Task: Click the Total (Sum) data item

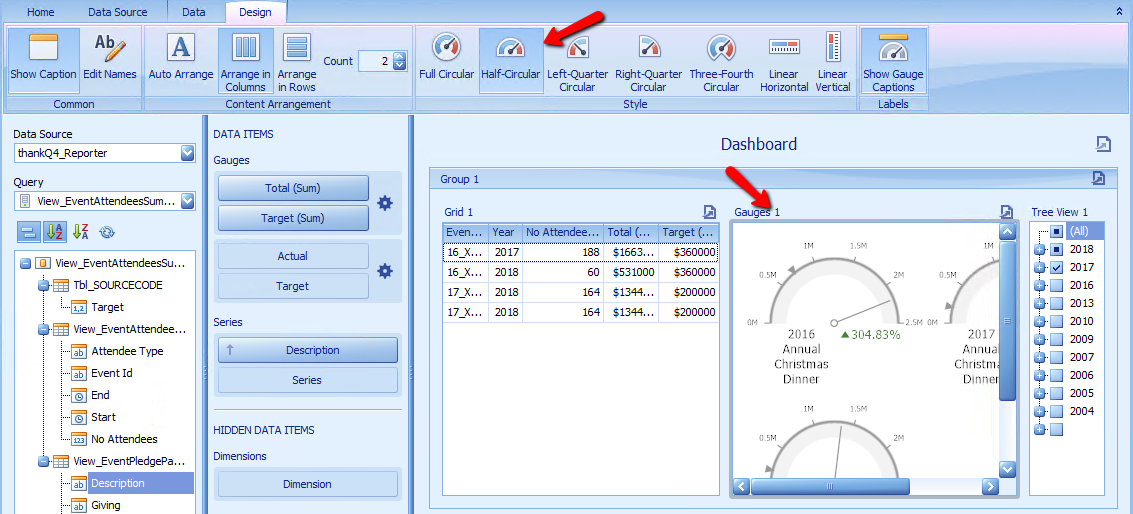Action: pos(293,188)
